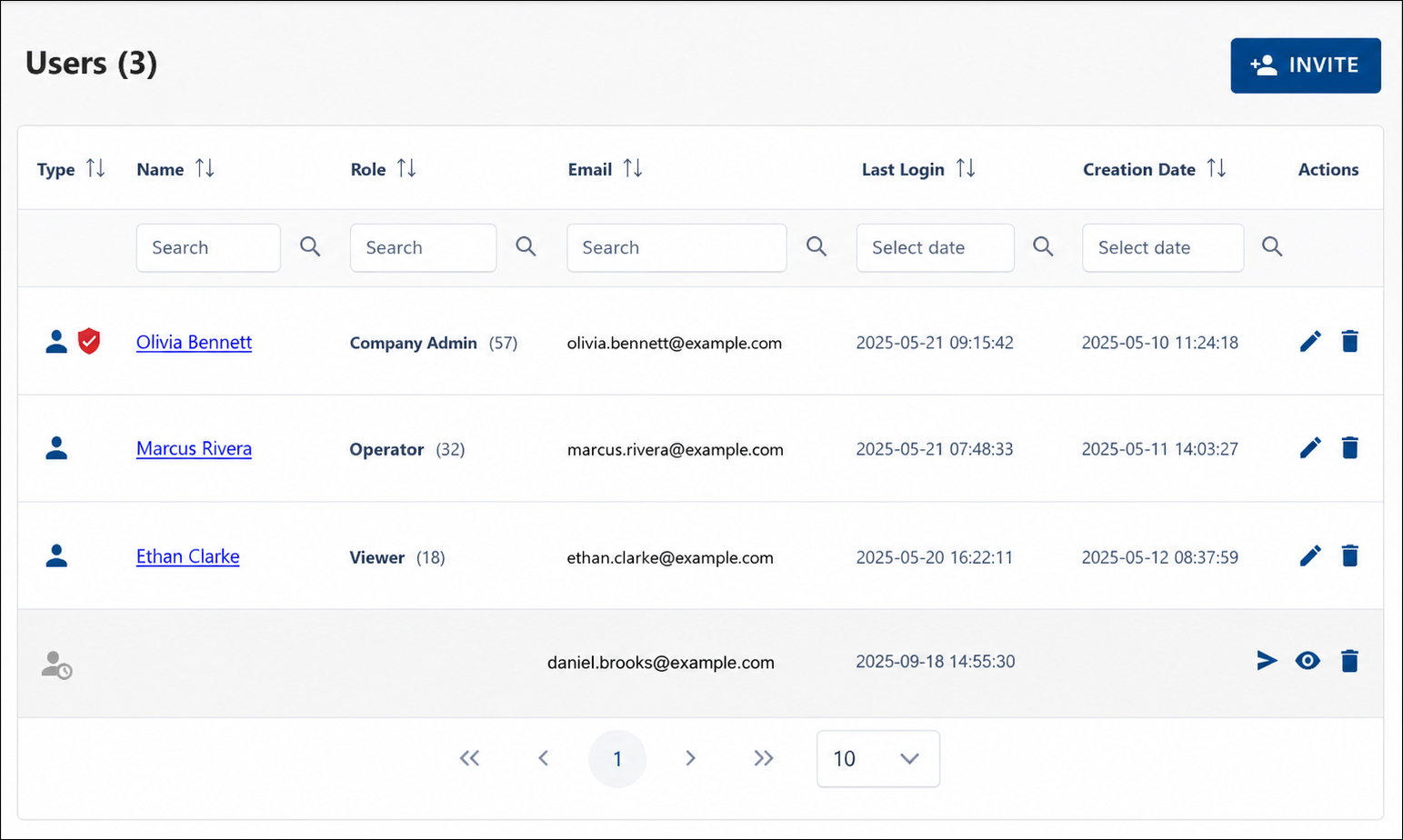The width and height of the screenshot is (1403, 840).
Task: Sort table by Role column
Action: pyautogui.click(x=406, y=168)
